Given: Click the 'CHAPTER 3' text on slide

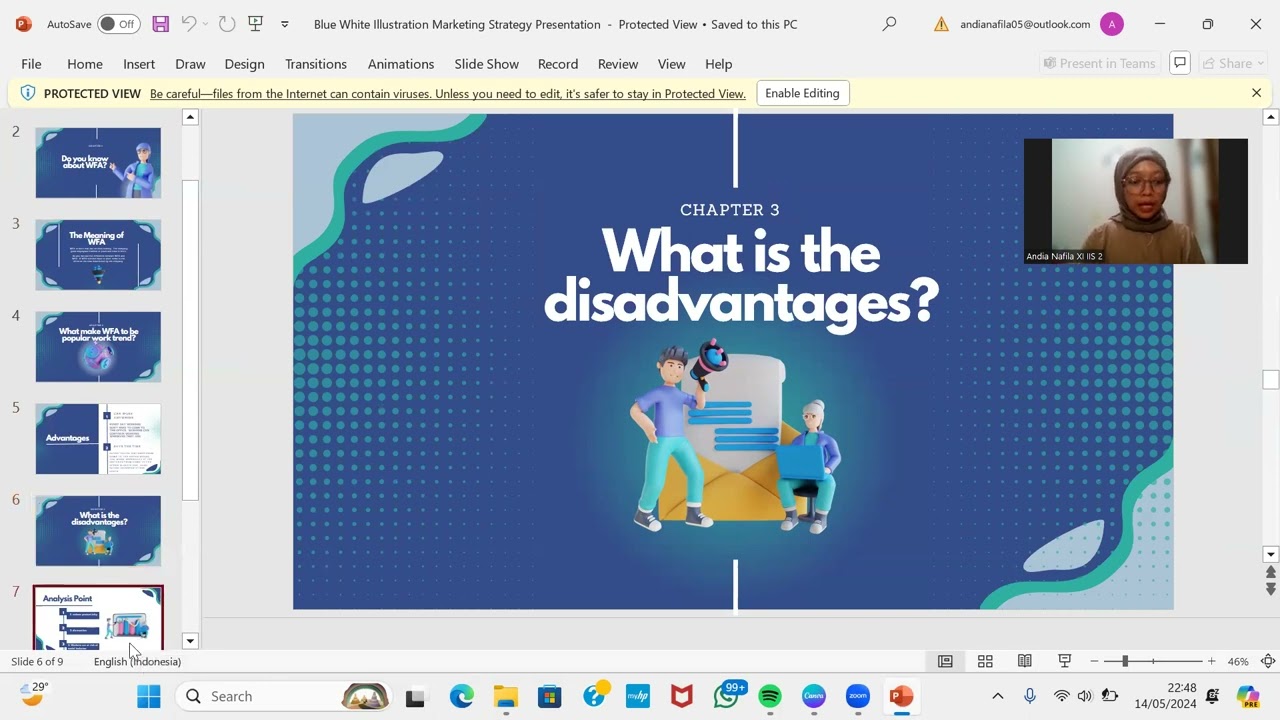Looking at the screenshot, I should pyautogui.click(x=730, y=210).
